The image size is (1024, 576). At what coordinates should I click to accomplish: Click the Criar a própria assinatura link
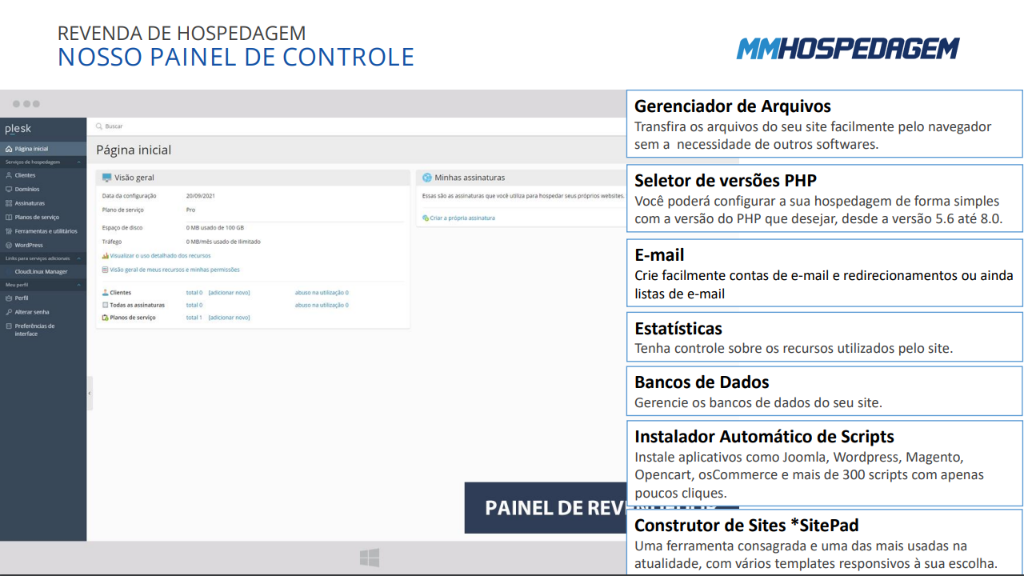tap(462, 218)
